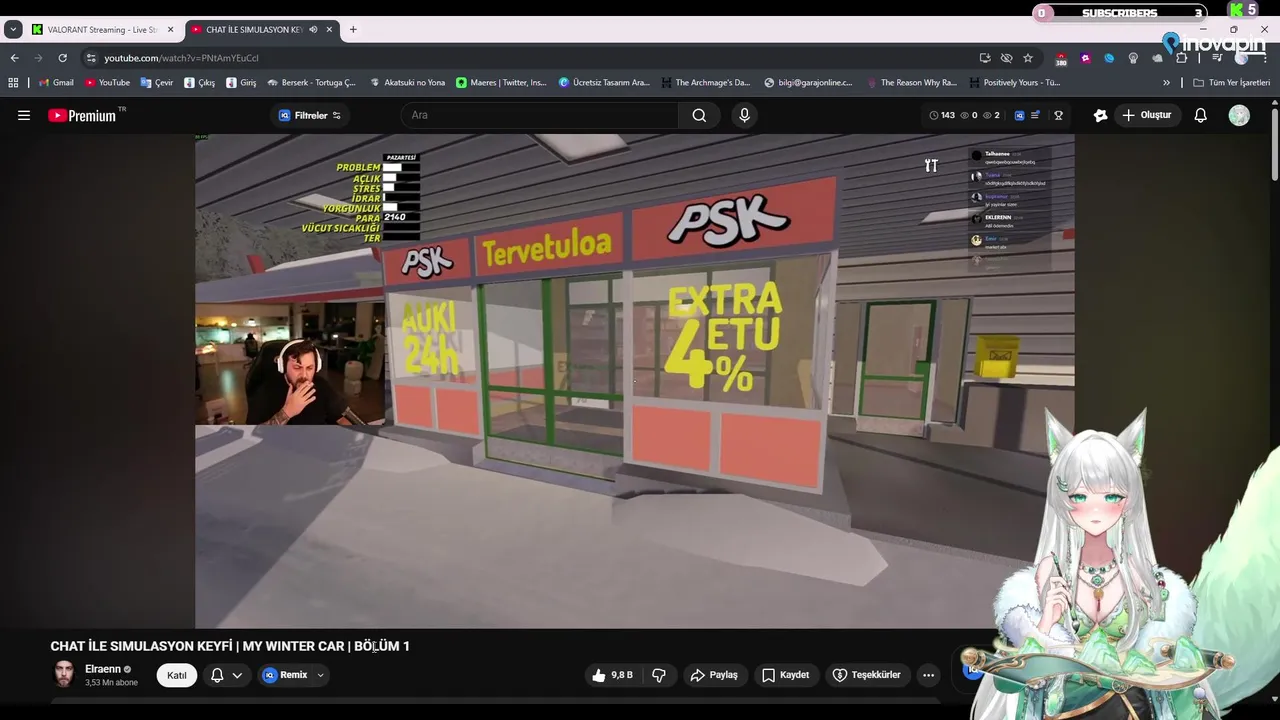Image resolution: width=1280 pixels, height=720 pixels.
Task: Click the Katıl join button
Action: pos(177,675)
